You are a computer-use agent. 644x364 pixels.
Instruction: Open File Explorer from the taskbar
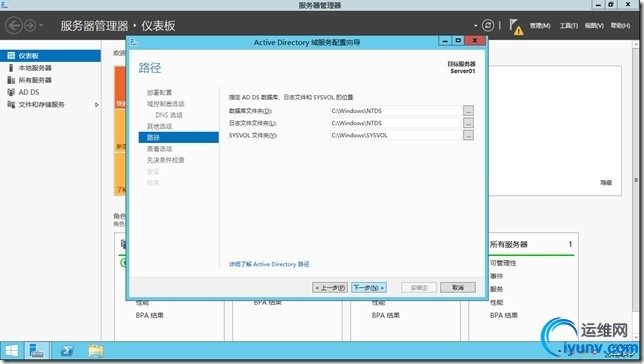tap(96, 351)
